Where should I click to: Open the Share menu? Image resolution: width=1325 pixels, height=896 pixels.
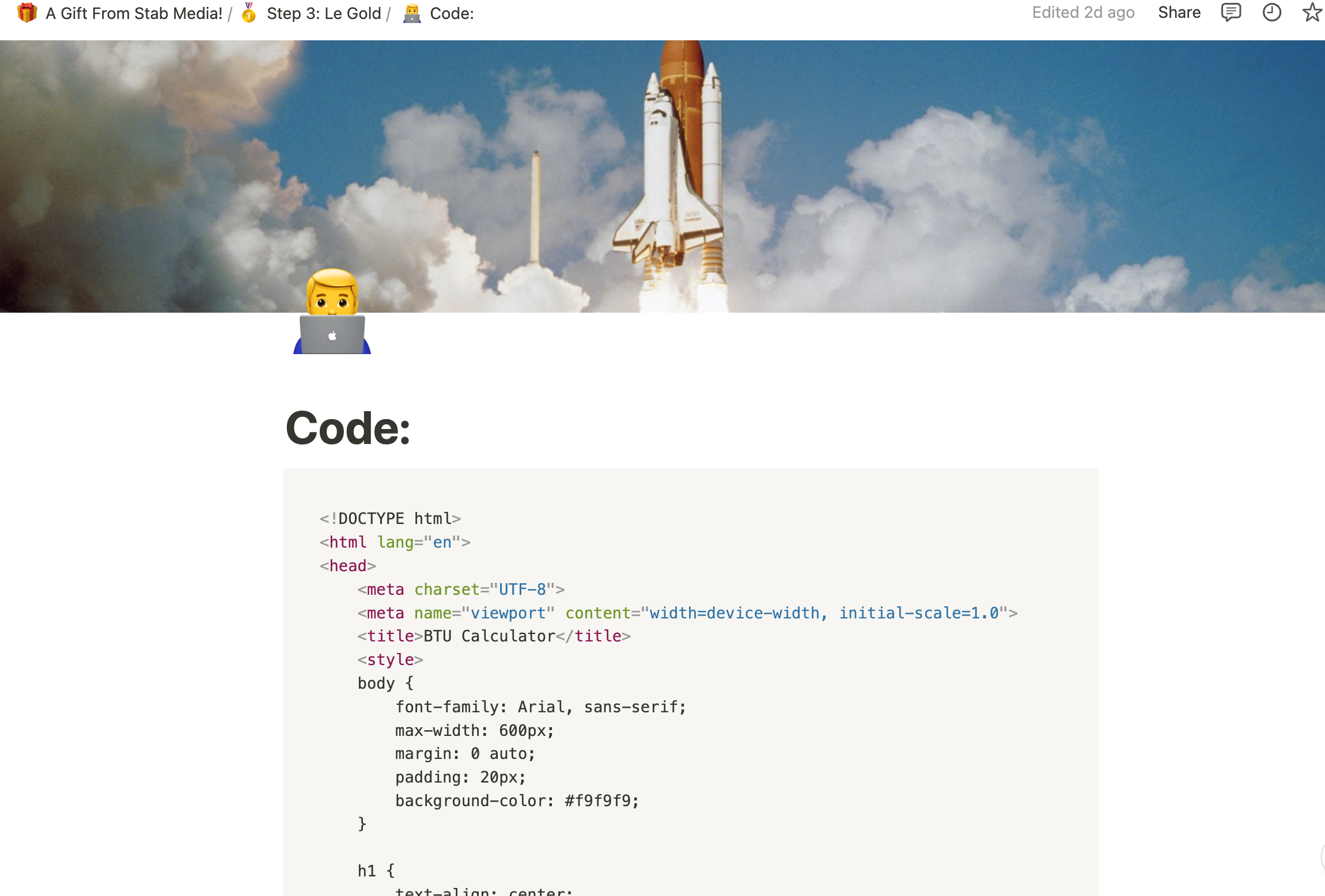1179,13
